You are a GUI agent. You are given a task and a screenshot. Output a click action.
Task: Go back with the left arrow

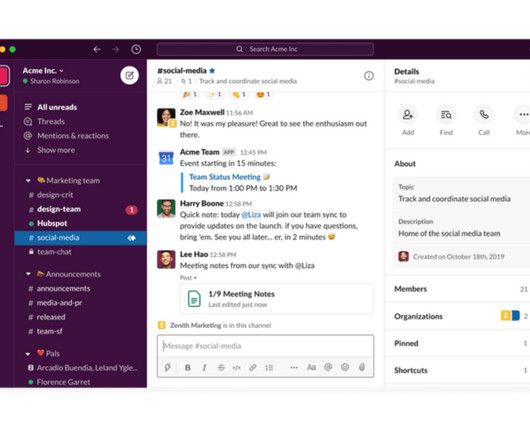pos(97,49)
